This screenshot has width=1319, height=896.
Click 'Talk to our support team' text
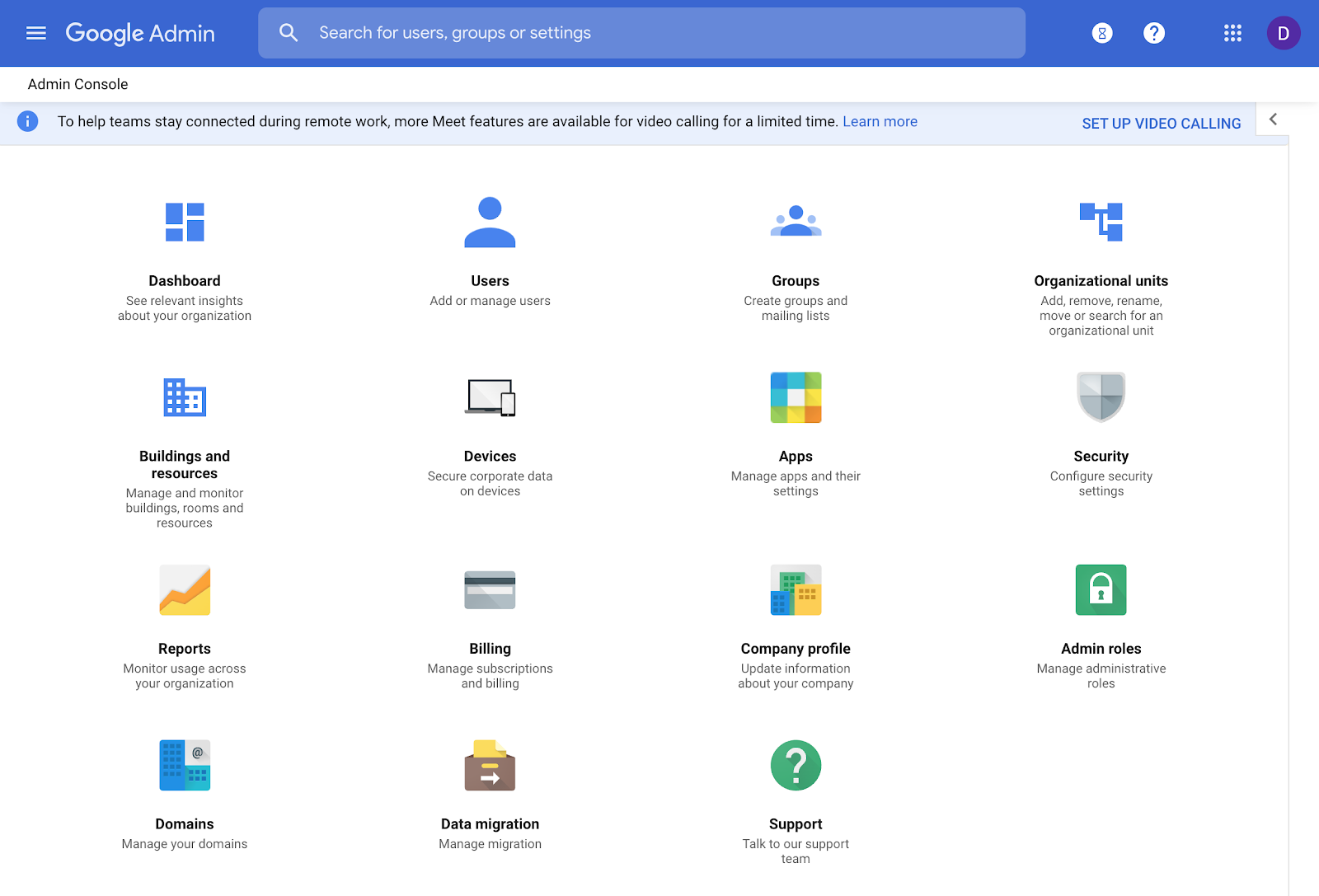[x=796, y=851]
